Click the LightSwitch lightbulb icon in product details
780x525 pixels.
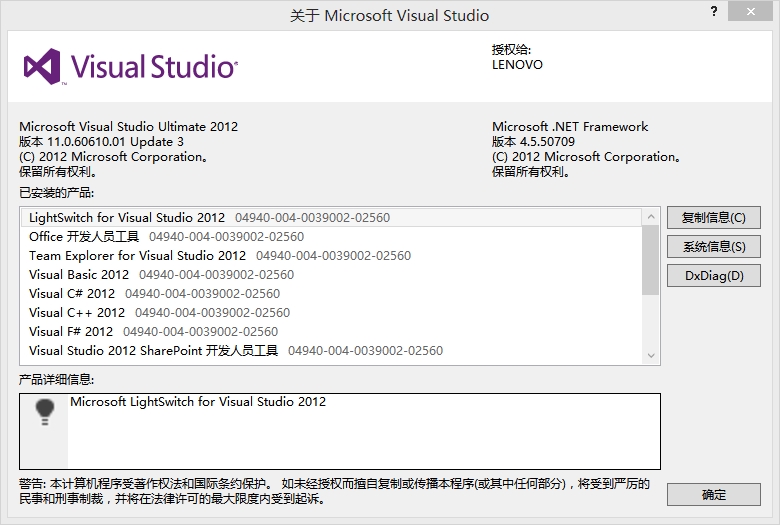point(44,412)
